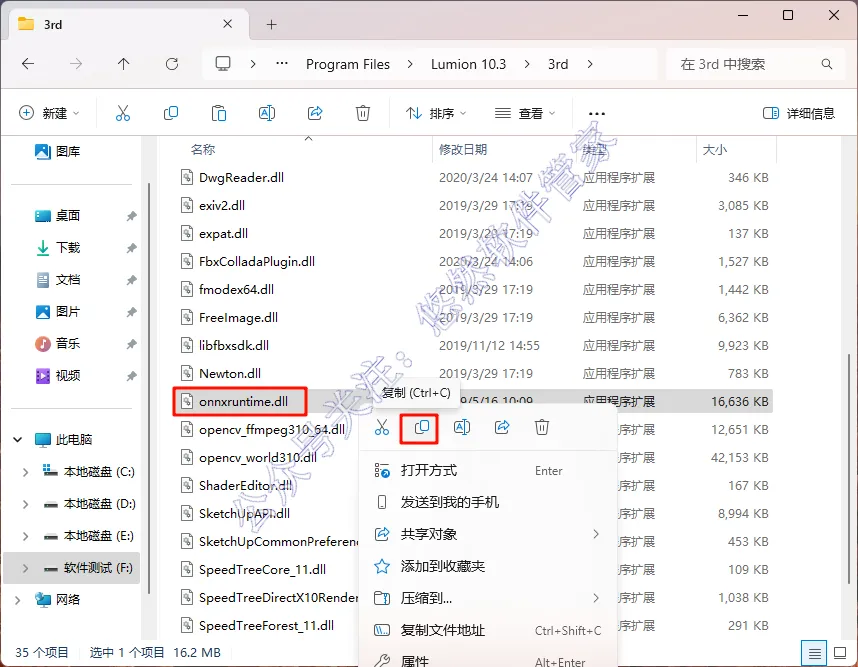Expand Local Disk (E:) chevron
Screen dimensions: 858x667
click(x=25, y=536)
